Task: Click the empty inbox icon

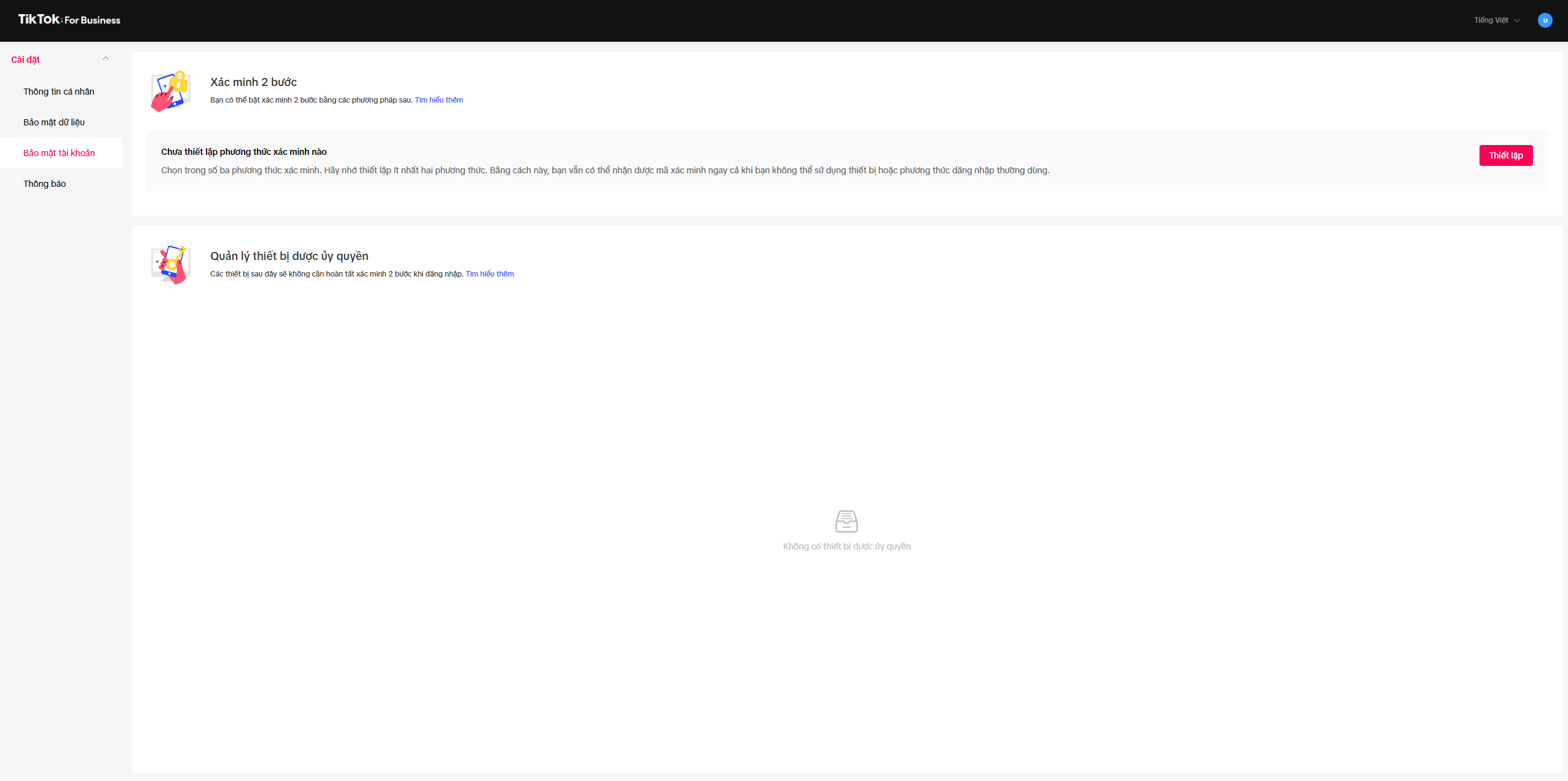Action: click(x=846, y=521)
